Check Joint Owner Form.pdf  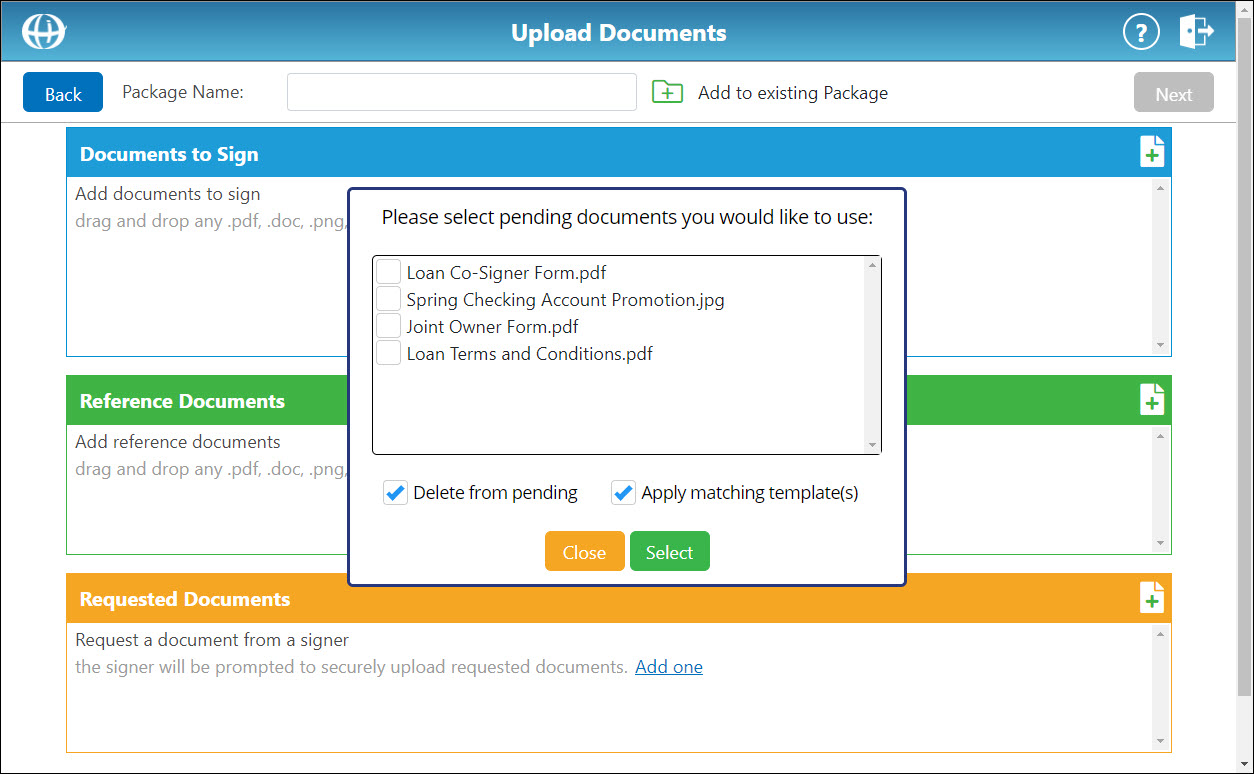(388, 325)
